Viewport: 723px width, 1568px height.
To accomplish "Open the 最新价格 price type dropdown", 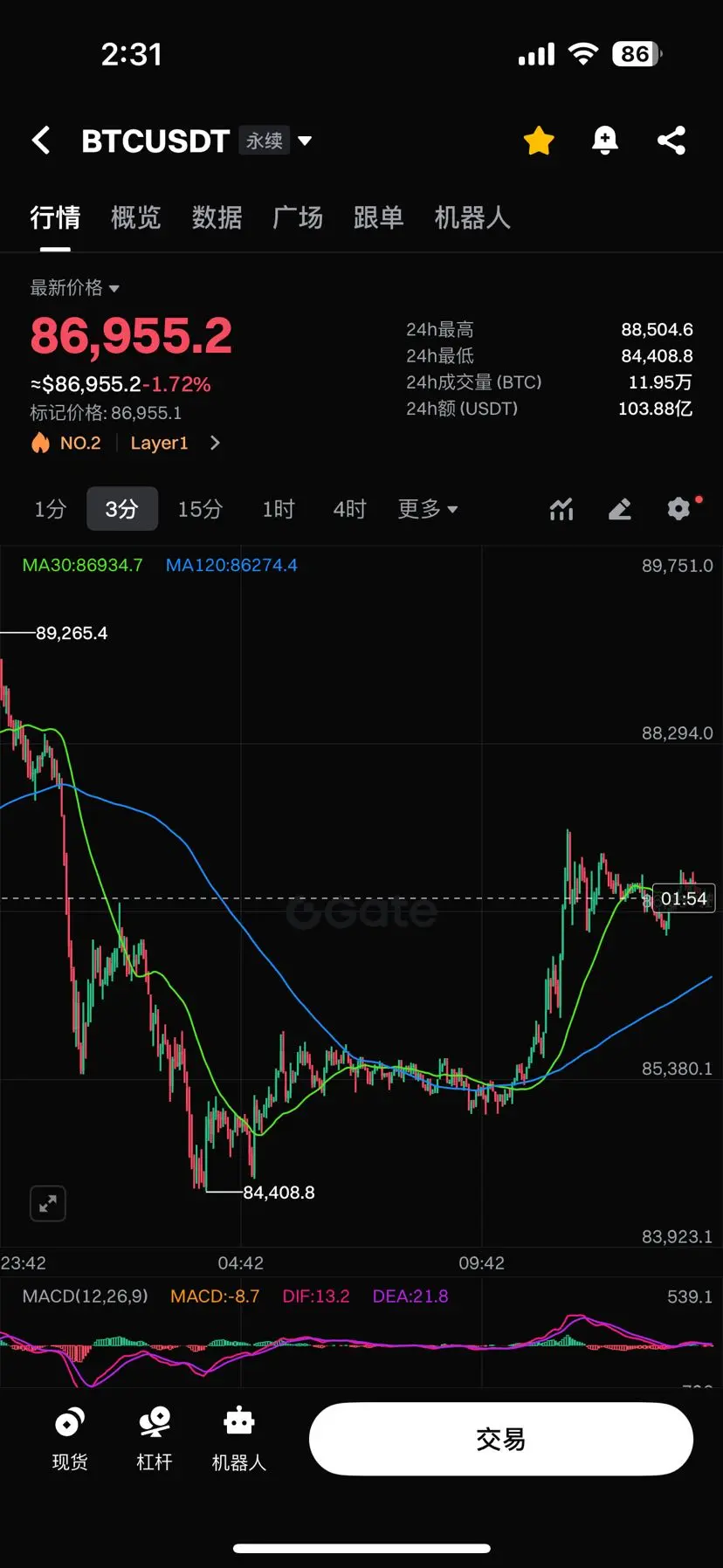I will click(74, 287).
